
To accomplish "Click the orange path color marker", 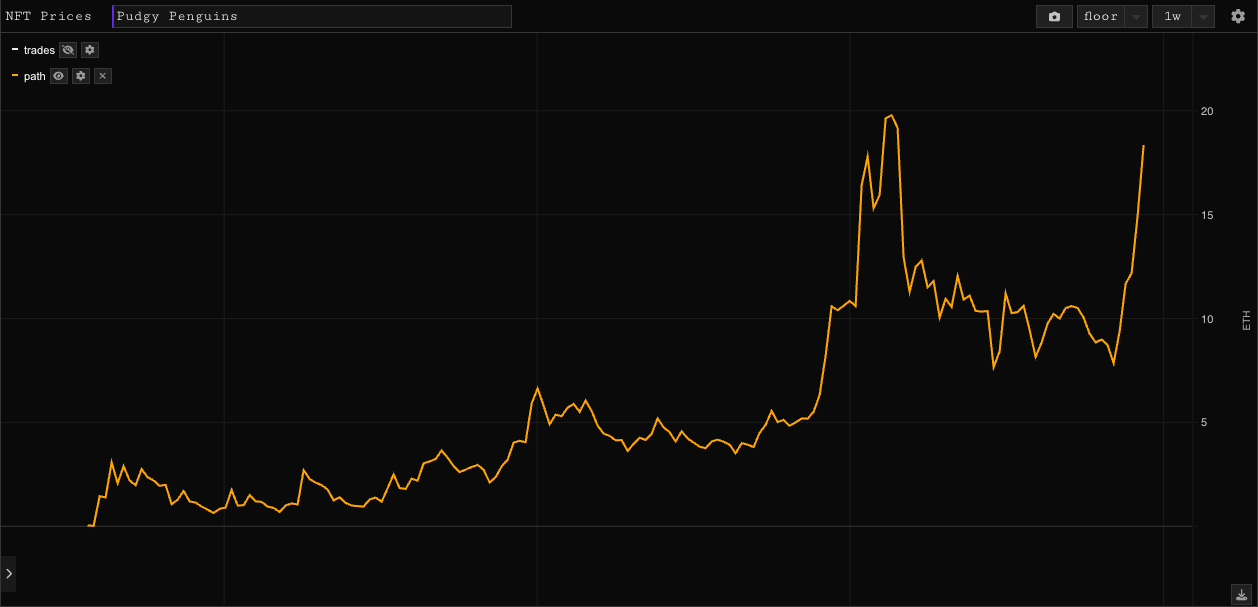I will pyautogui.click(x=15, y=76).
